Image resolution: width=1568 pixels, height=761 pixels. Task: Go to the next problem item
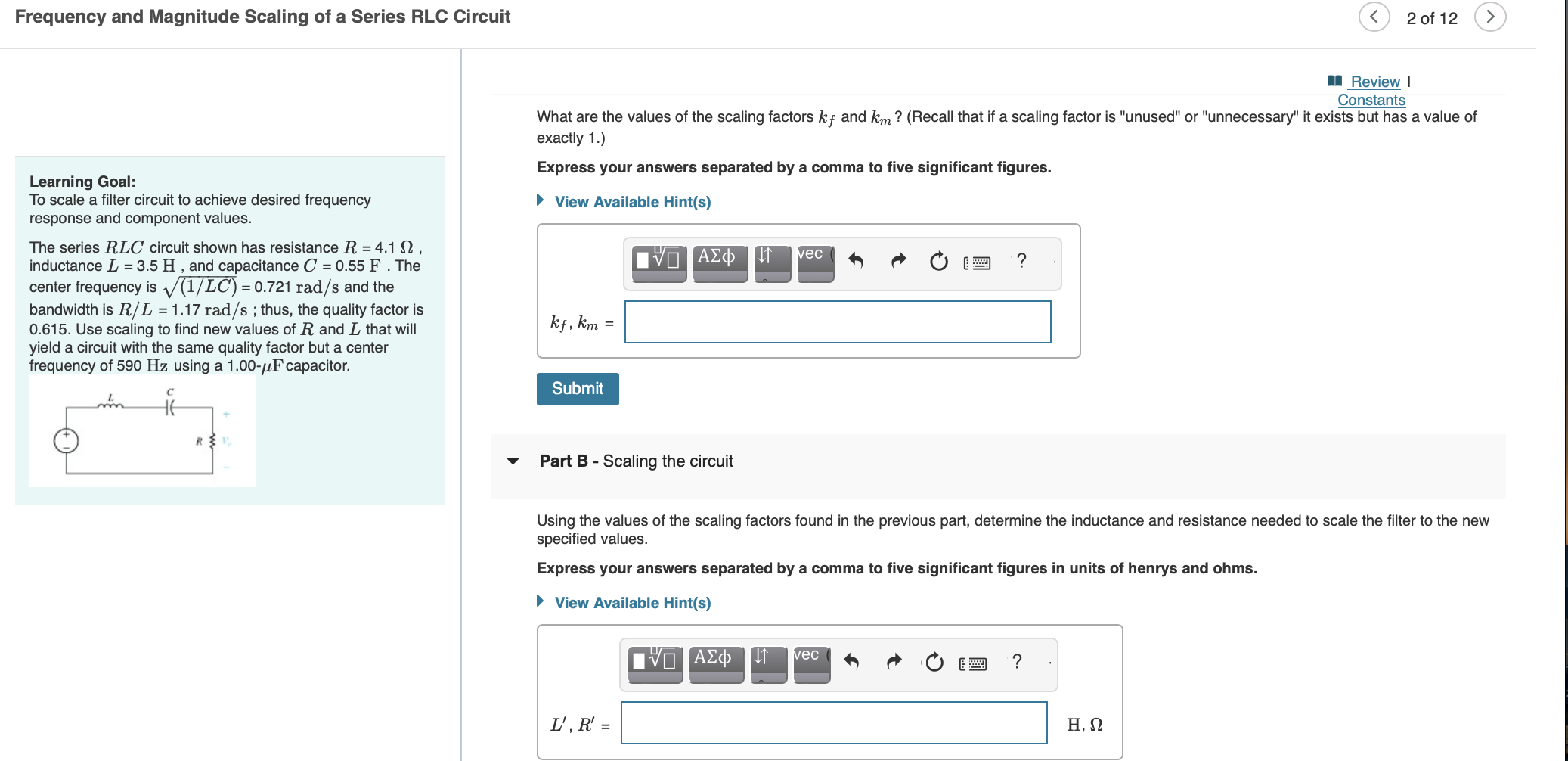1489,17
